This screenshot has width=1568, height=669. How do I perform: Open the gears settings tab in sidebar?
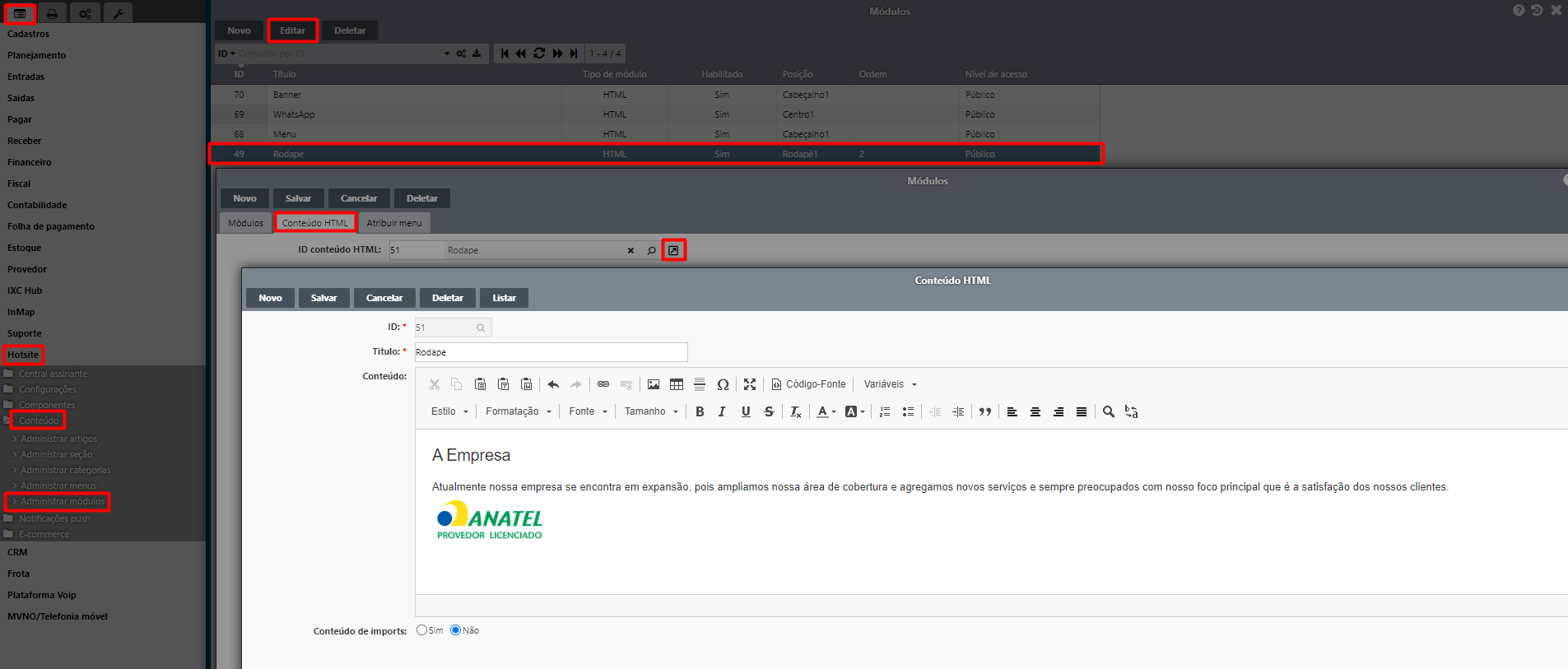(x=85, y=13)
